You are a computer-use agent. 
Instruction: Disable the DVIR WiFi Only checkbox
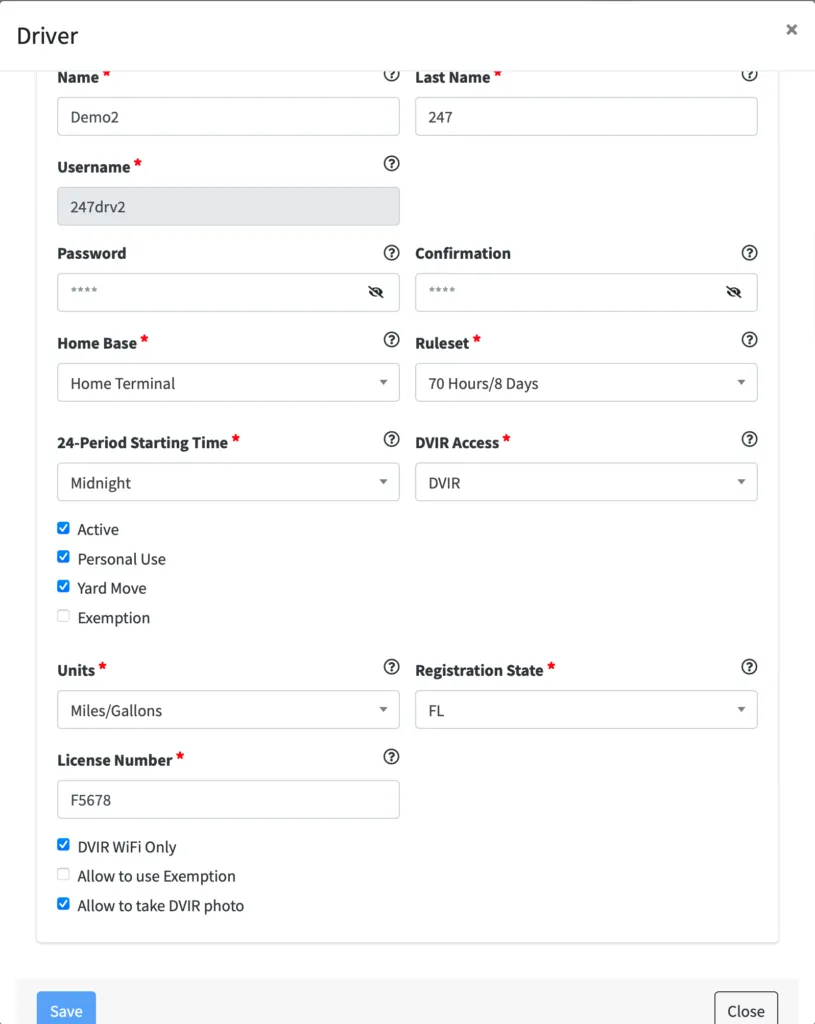click(64, 845)
